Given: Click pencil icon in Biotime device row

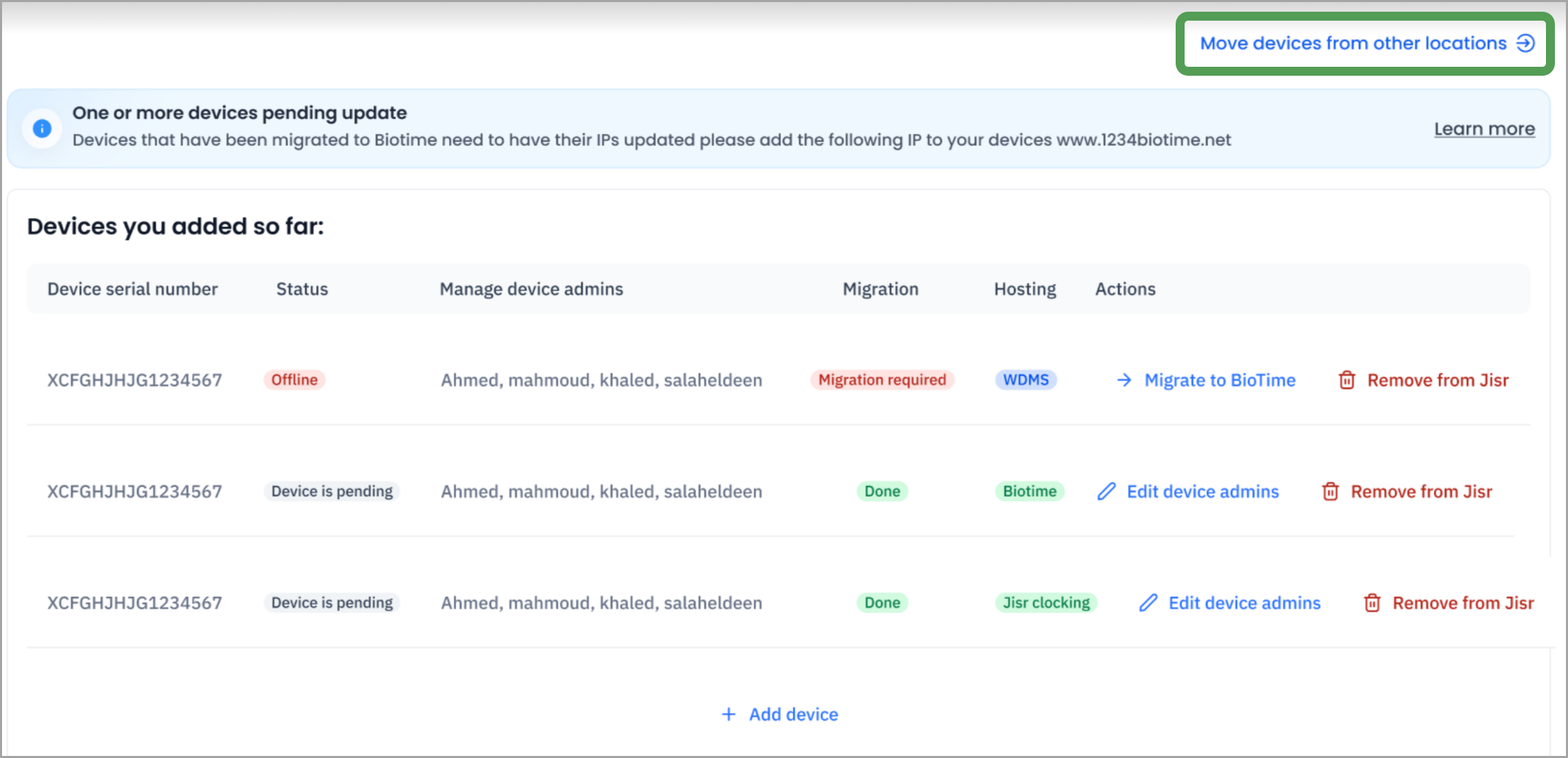Looking at the screenshot, I should (1106, 492).
